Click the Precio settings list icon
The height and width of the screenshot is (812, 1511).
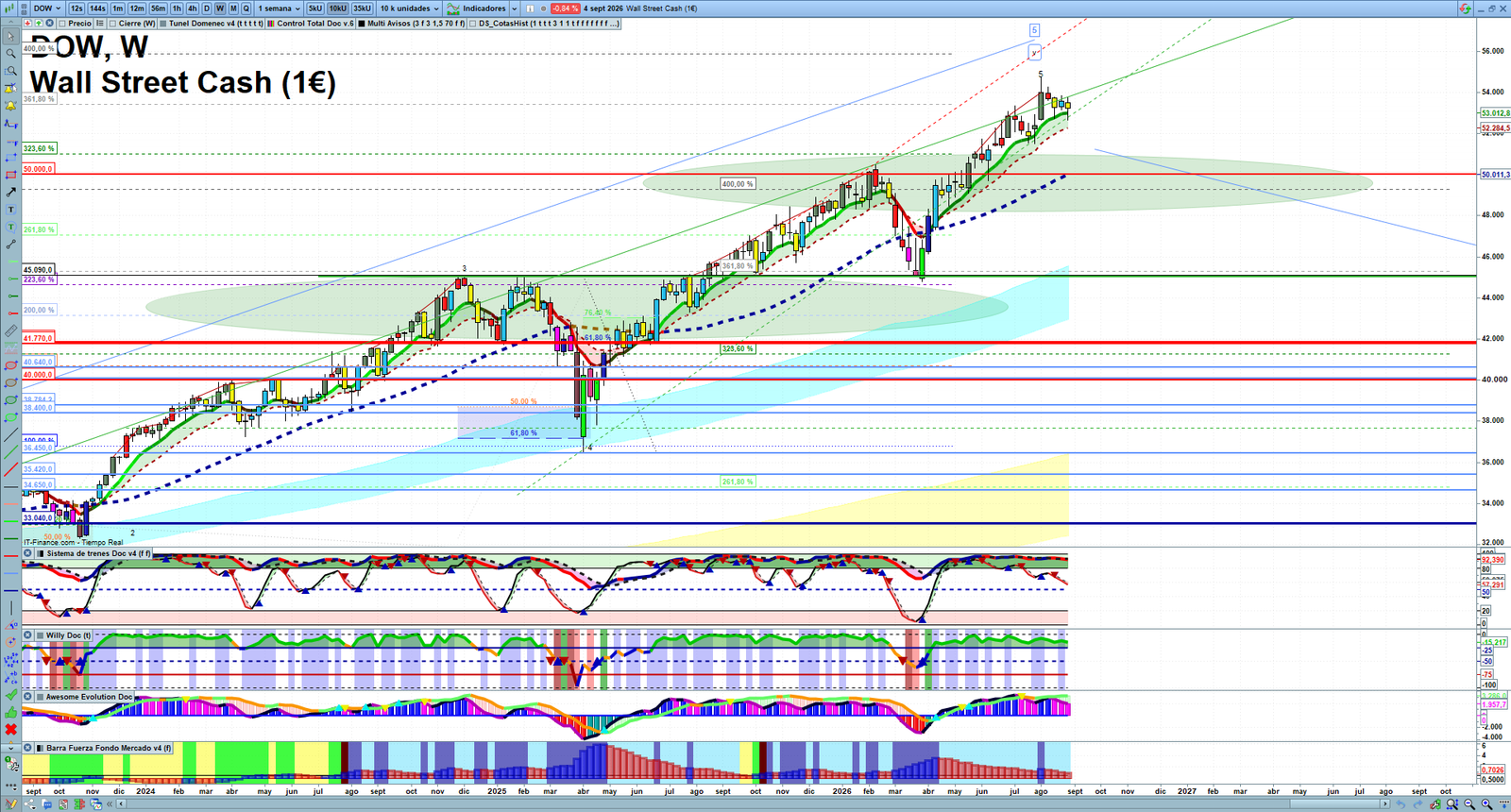(x=99, y=23)
